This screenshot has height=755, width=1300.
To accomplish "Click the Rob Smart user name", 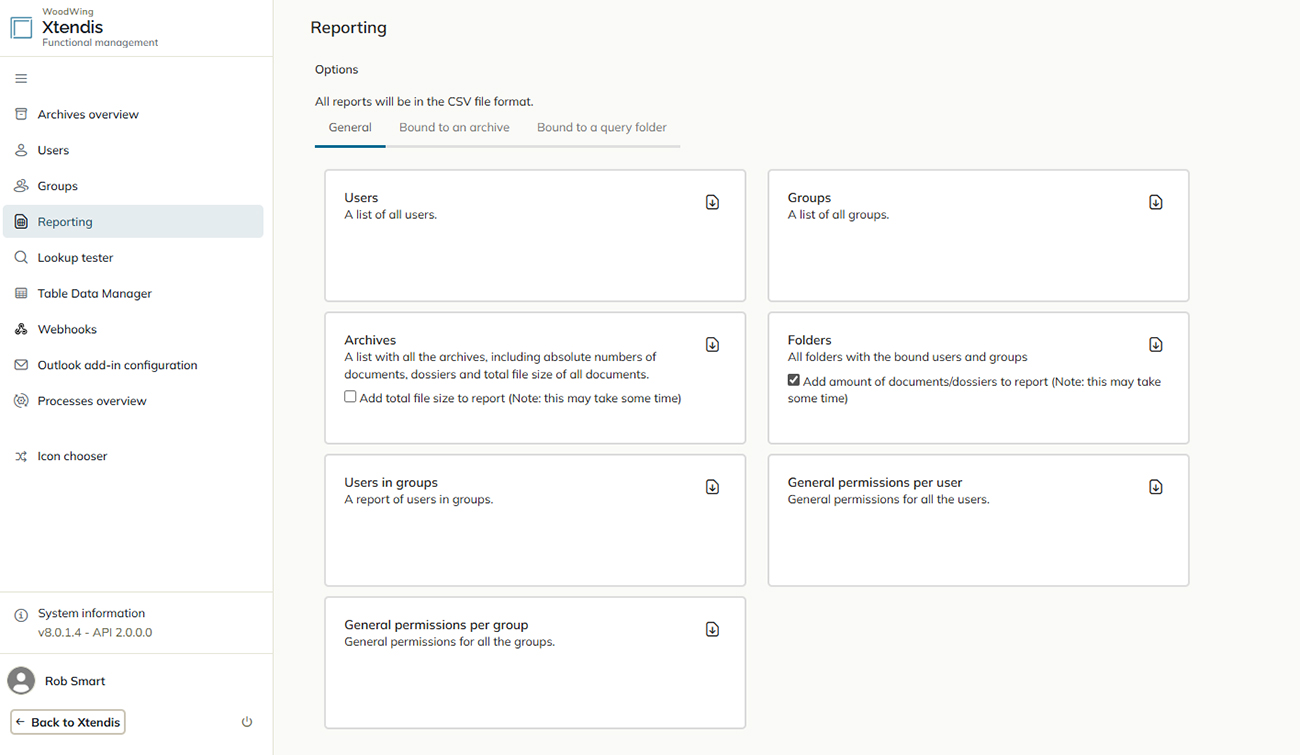I will [75, 681].
